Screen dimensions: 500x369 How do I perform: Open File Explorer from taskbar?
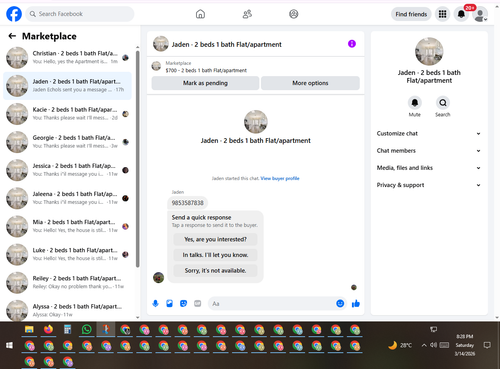[x=29, y=330]
